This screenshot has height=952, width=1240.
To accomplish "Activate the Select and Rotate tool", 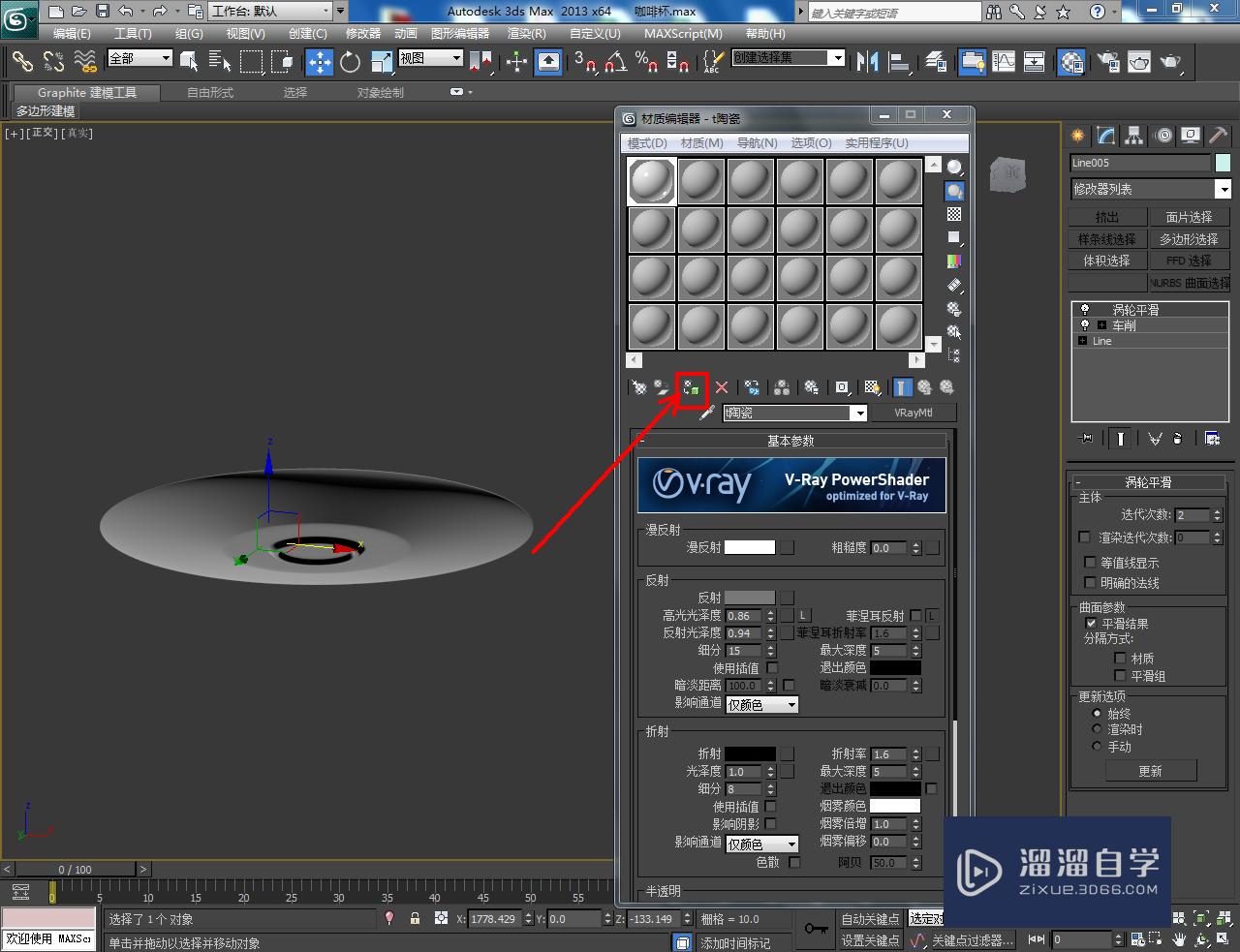I will tap(350, 62).
